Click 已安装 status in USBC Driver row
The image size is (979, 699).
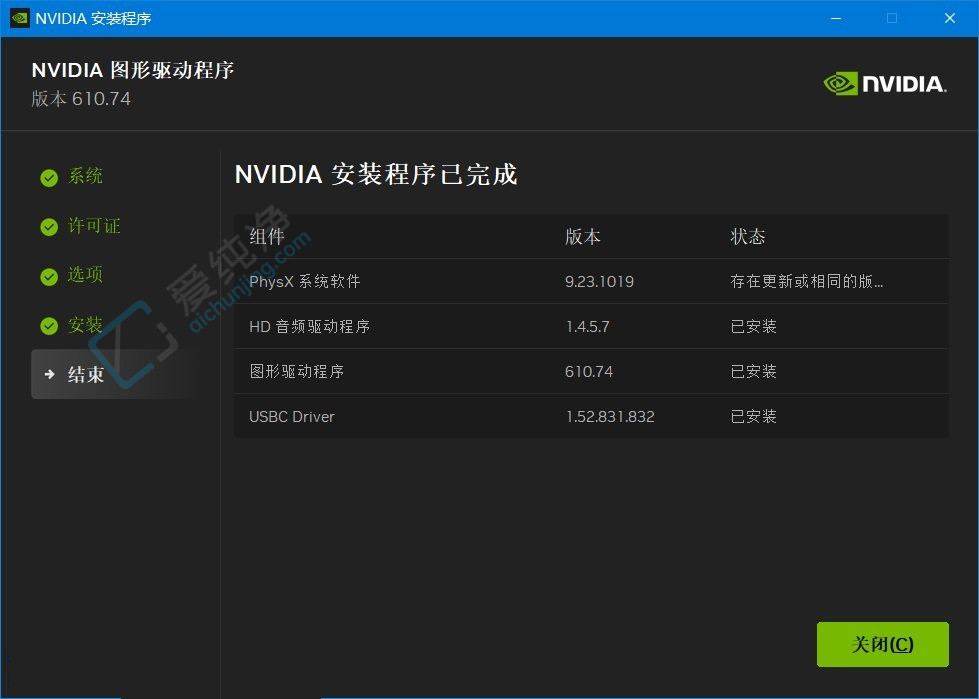(x=754, y=416)
